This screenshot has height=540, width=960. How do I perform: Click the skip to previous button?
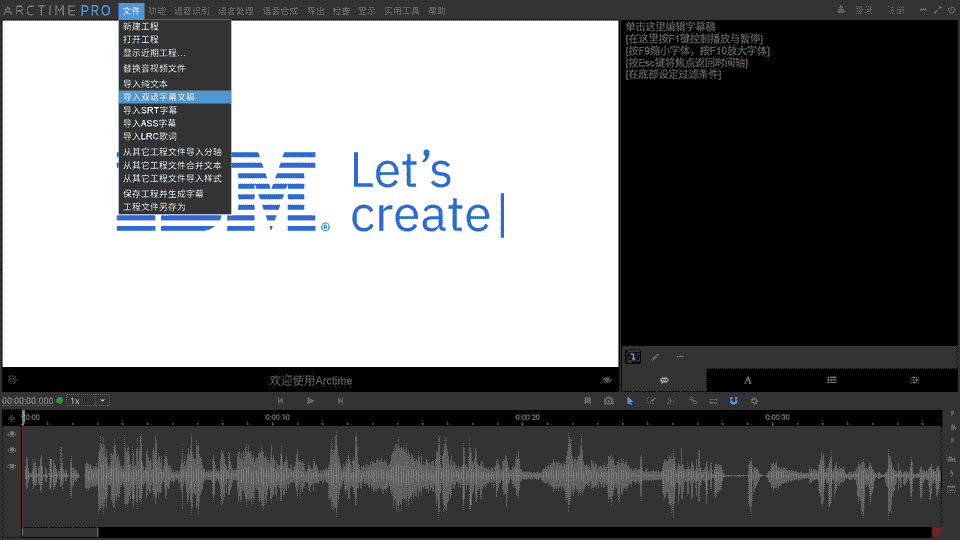281,401
